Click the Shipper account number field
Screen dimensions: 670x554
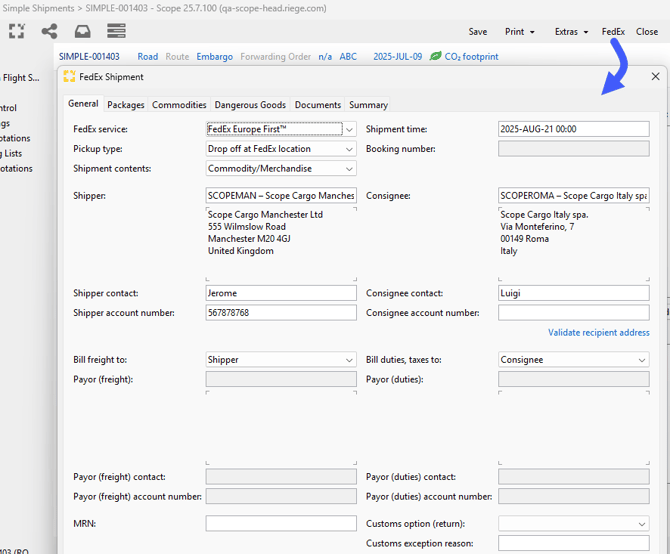(x=281, y=313)
